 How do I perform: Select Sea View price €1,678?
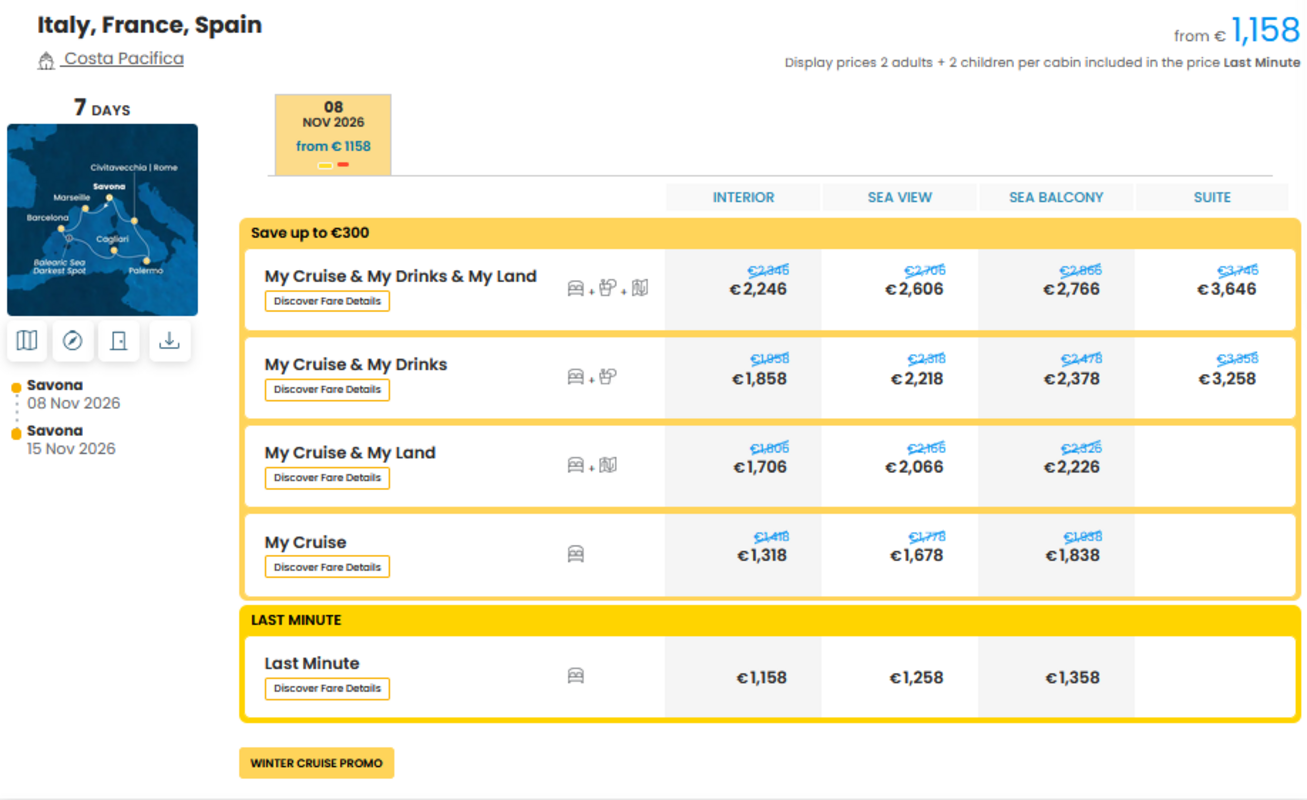point(917,555)
